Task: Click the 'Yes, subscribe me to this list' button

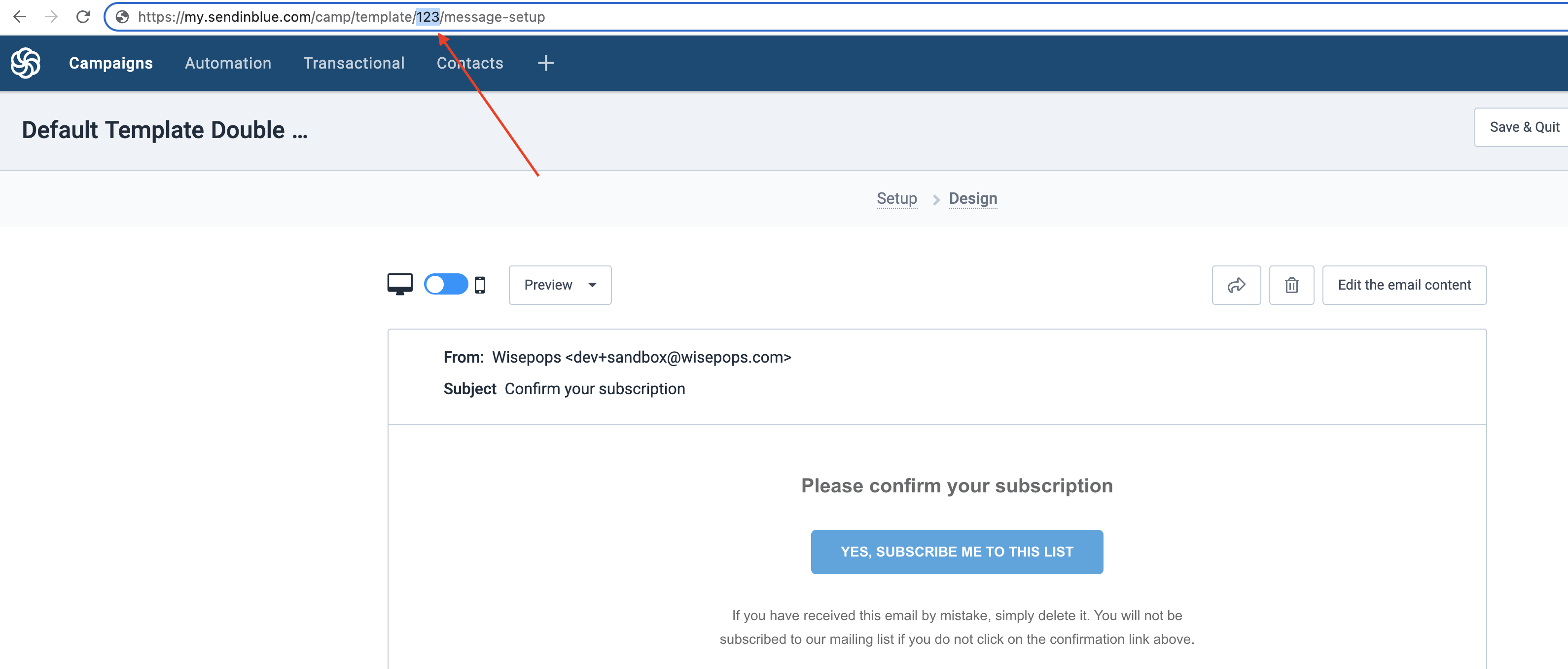Action: [957, 552]
